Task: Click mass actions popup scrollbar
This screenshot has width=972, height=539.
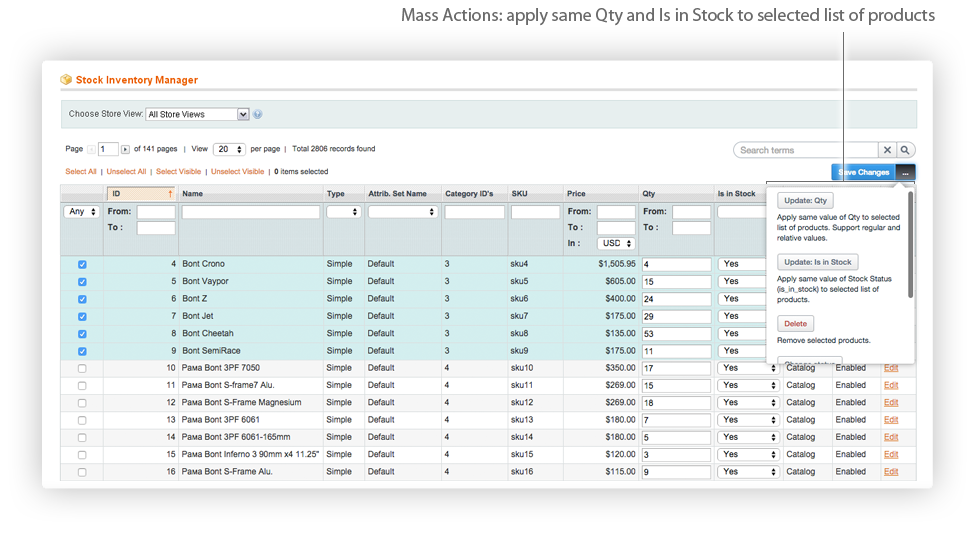Action: point(910,244)
